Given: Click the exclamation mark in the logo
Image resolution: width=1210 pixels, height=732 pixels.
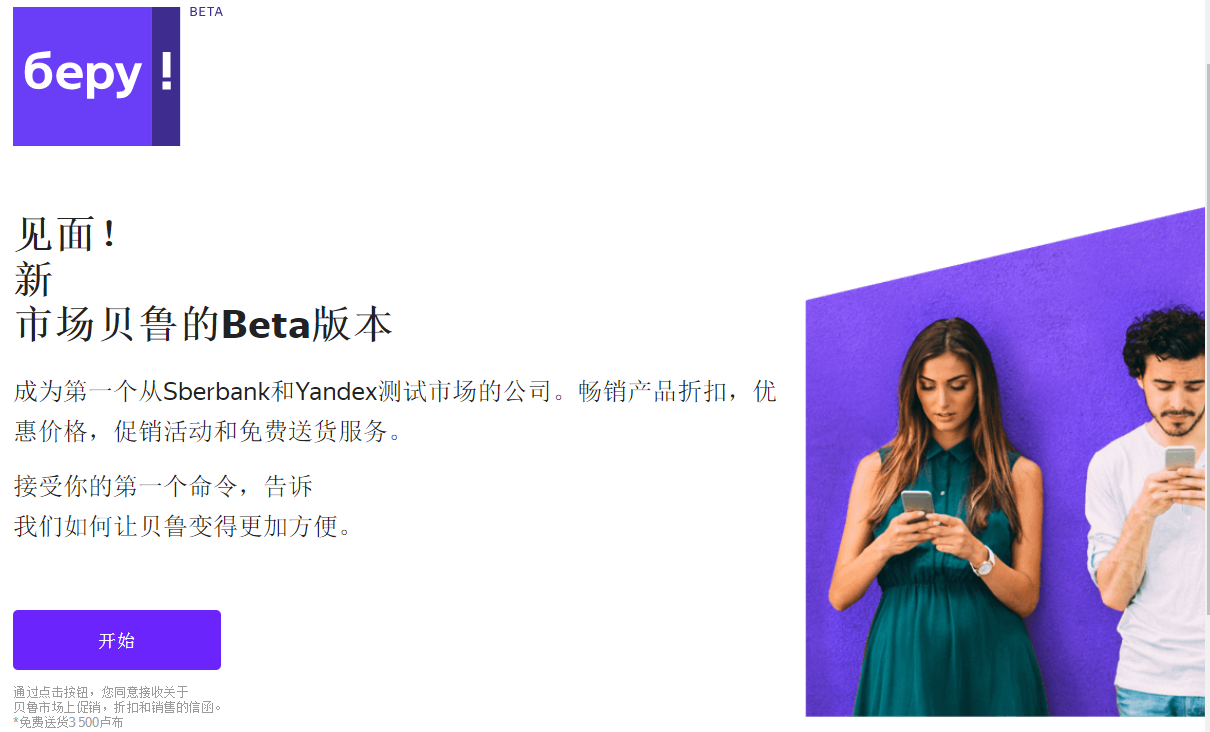Looking at the screenshot, I should [166, 73].
